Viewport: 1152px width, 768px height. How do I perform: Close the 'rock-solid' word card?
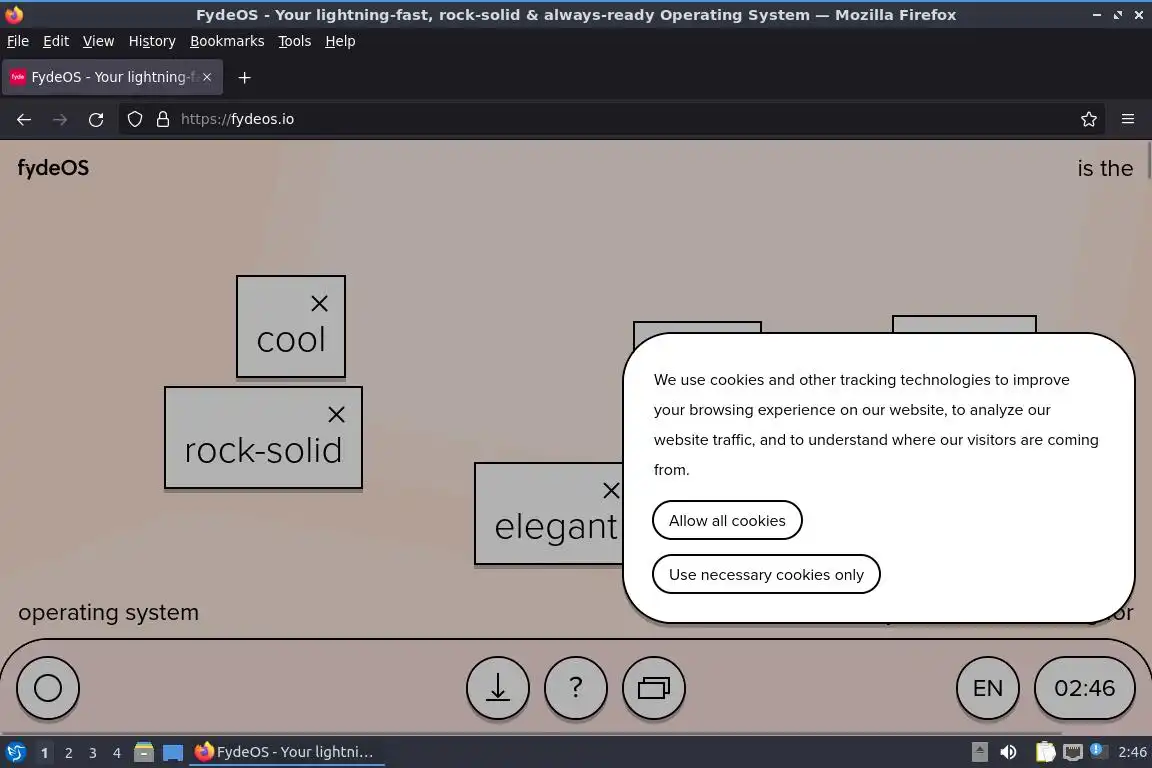[x=336, y=414]
